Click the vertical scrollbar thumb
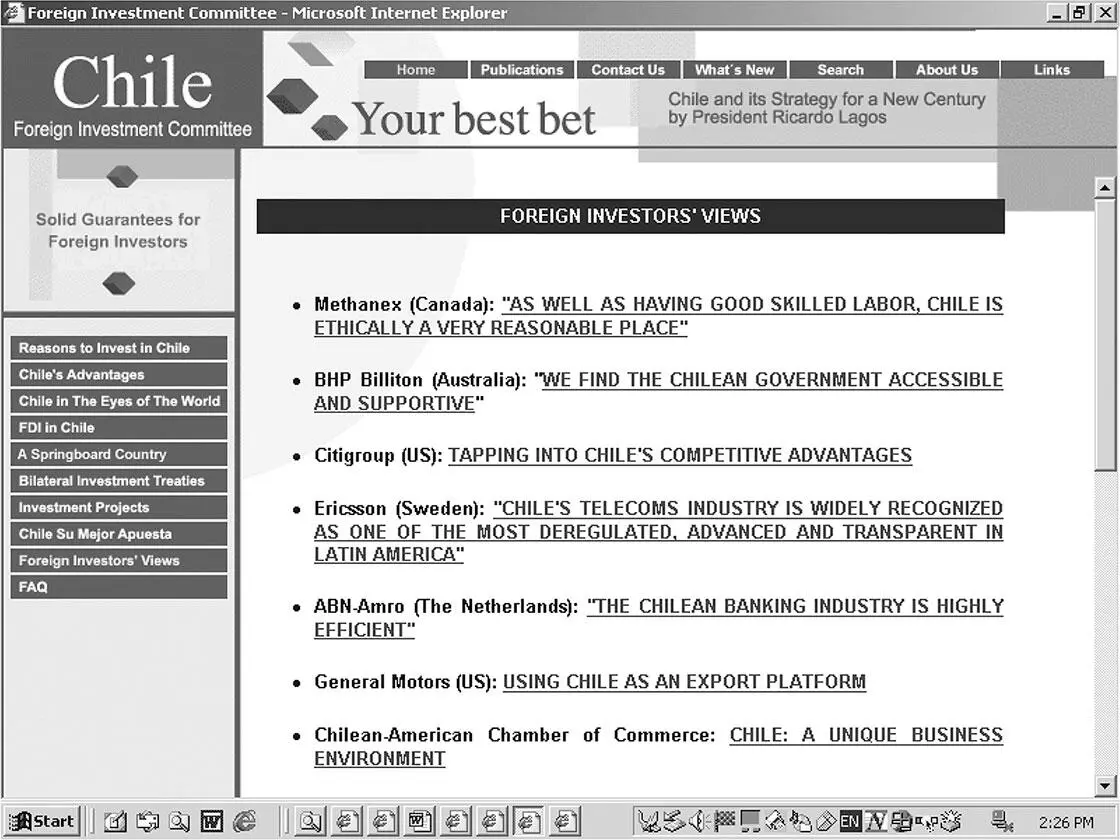1120x840 pixels. (1104, 336)
